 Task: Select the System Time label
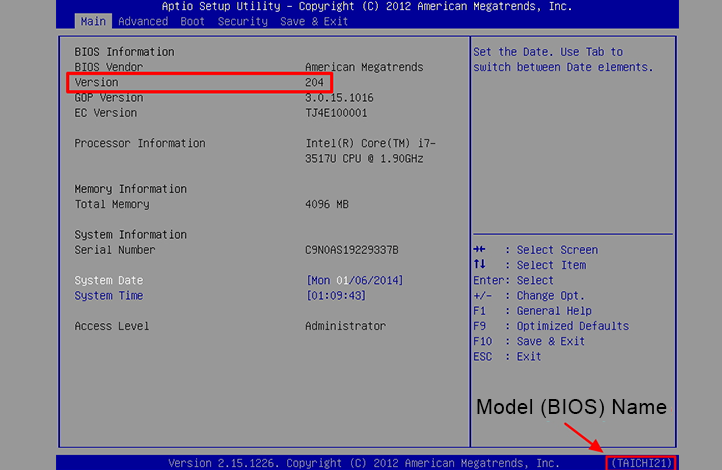(109, 296)
